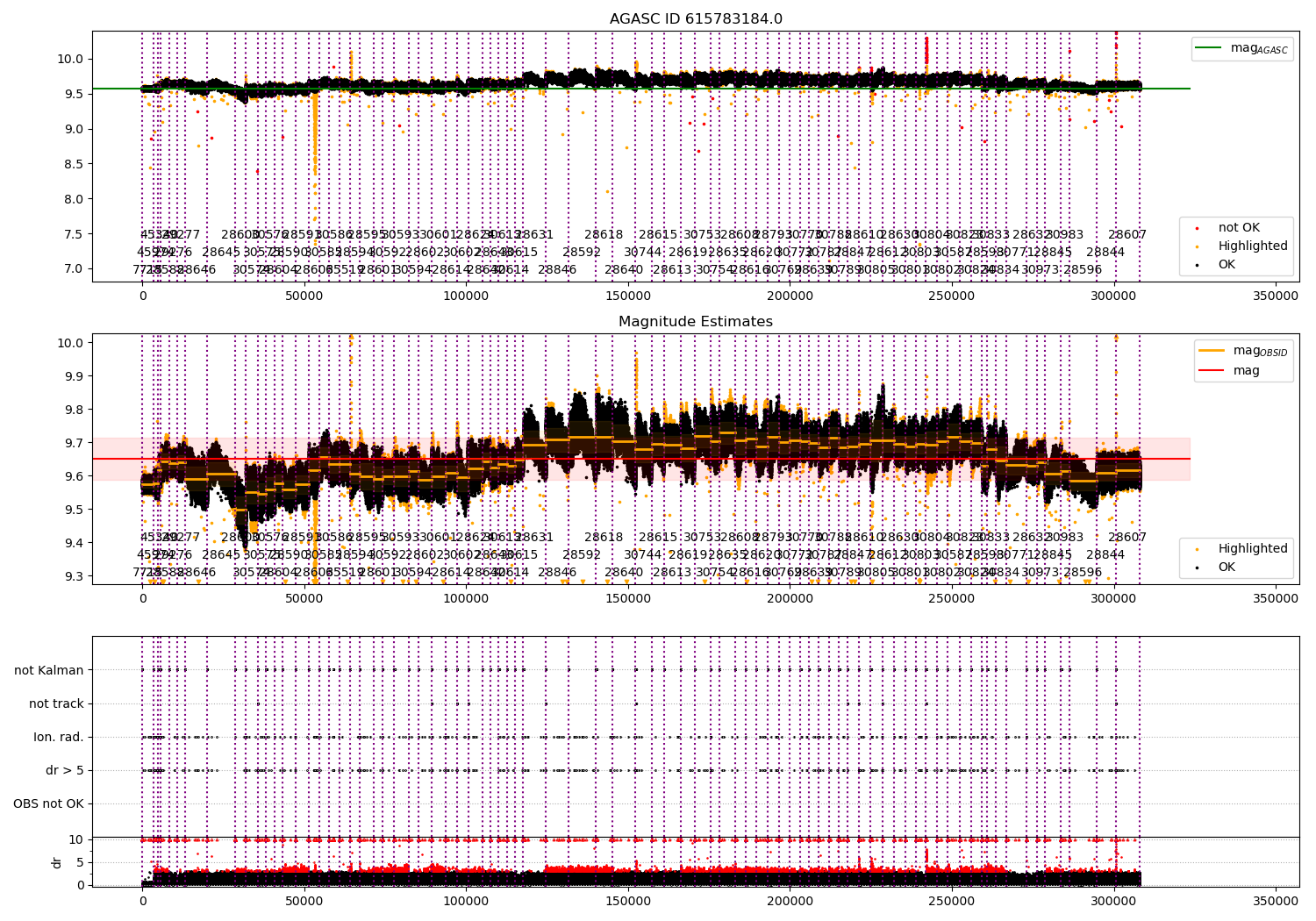The height and width of the screenshot is (921, 1316).
Task: Click the 'OBS not OK' y-axis label
Action: [x=49, y=803]
